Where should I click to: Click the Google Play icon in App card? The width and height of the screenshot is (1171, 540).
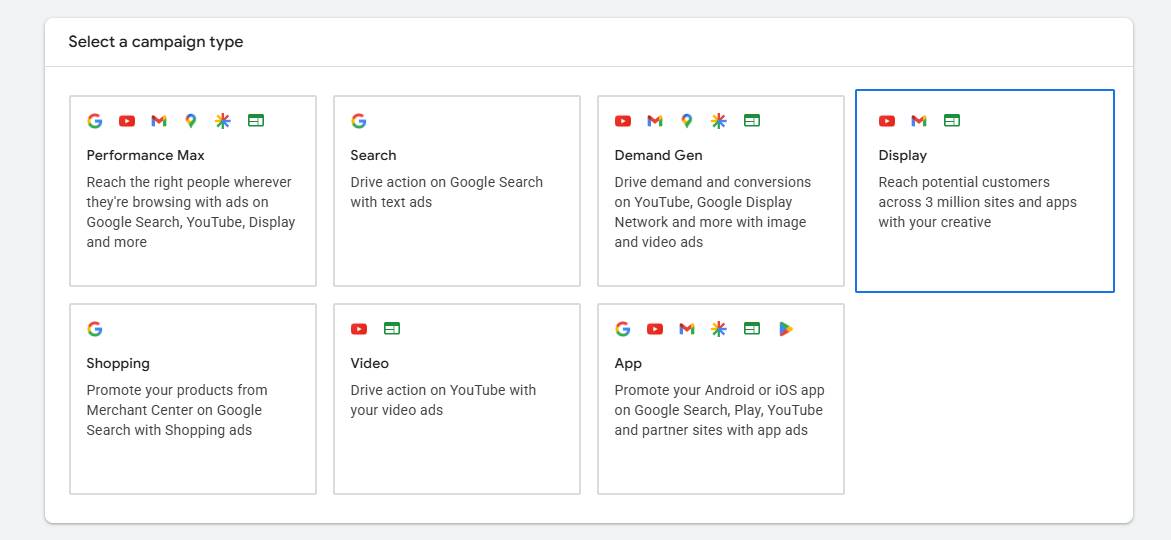coord(786,329)
